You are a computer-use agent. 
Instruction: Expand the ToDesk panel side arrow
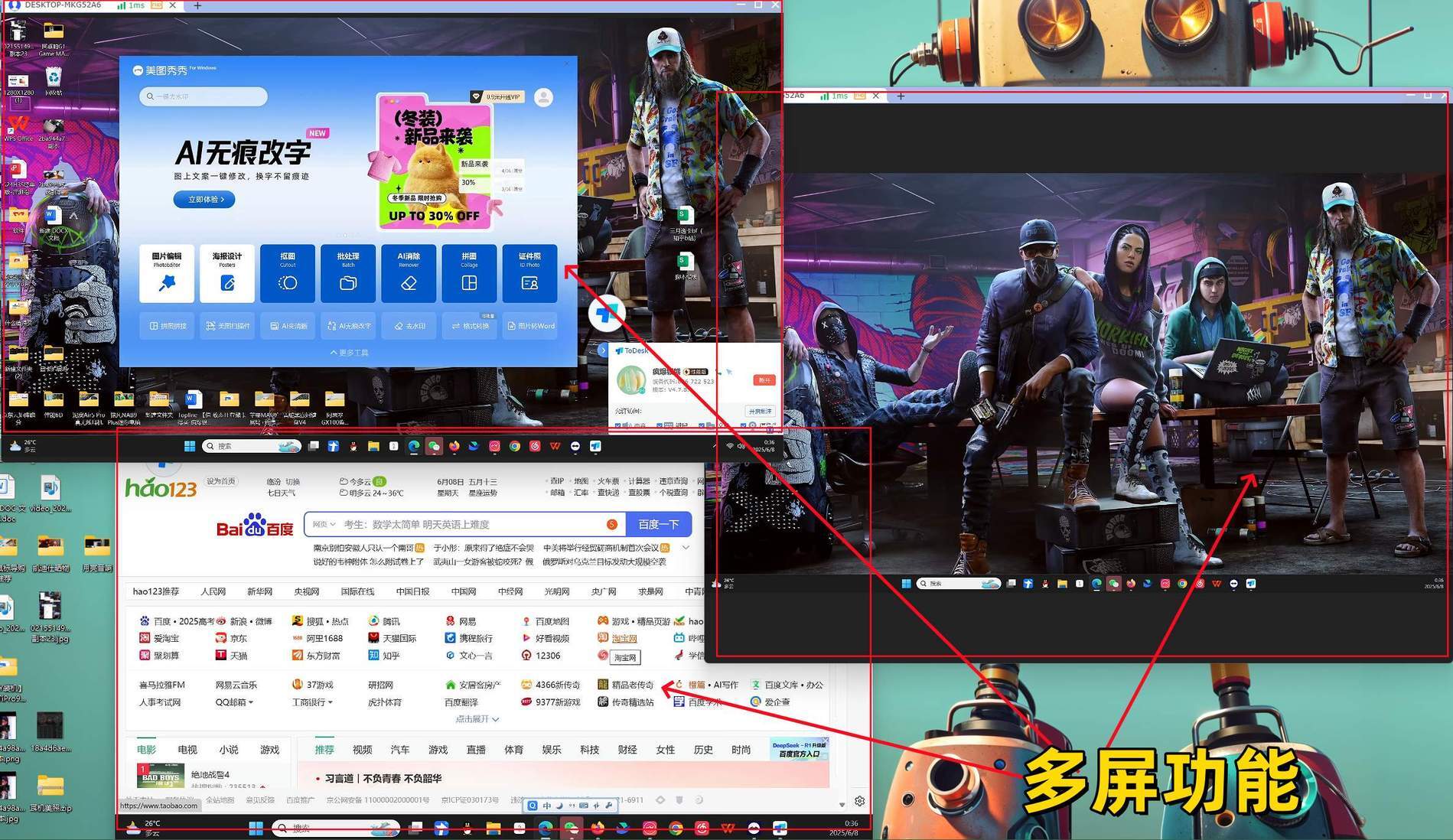(x=603, y=350)
